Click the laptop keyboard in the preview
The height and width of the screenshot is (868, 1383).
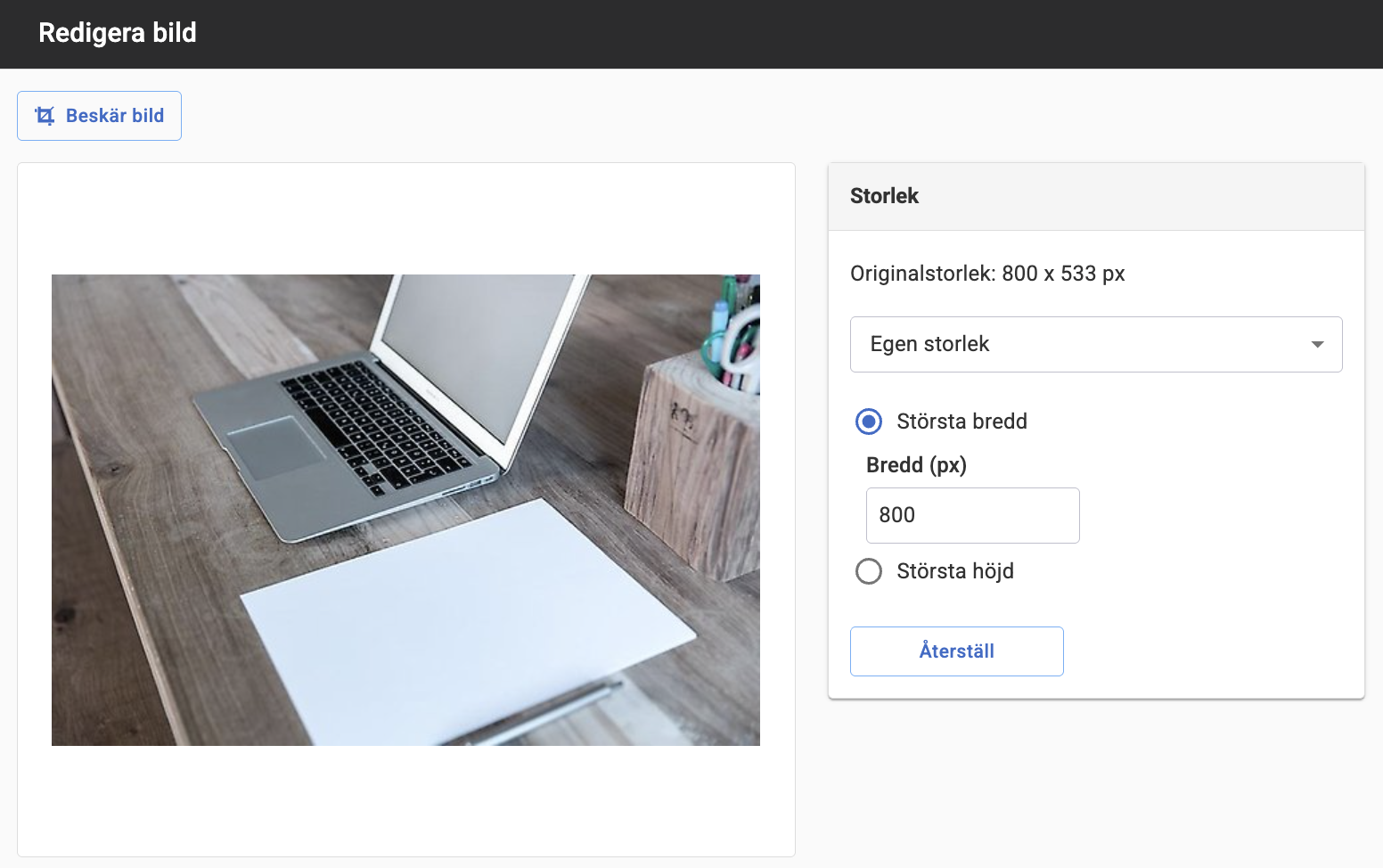tap(376, 424)
